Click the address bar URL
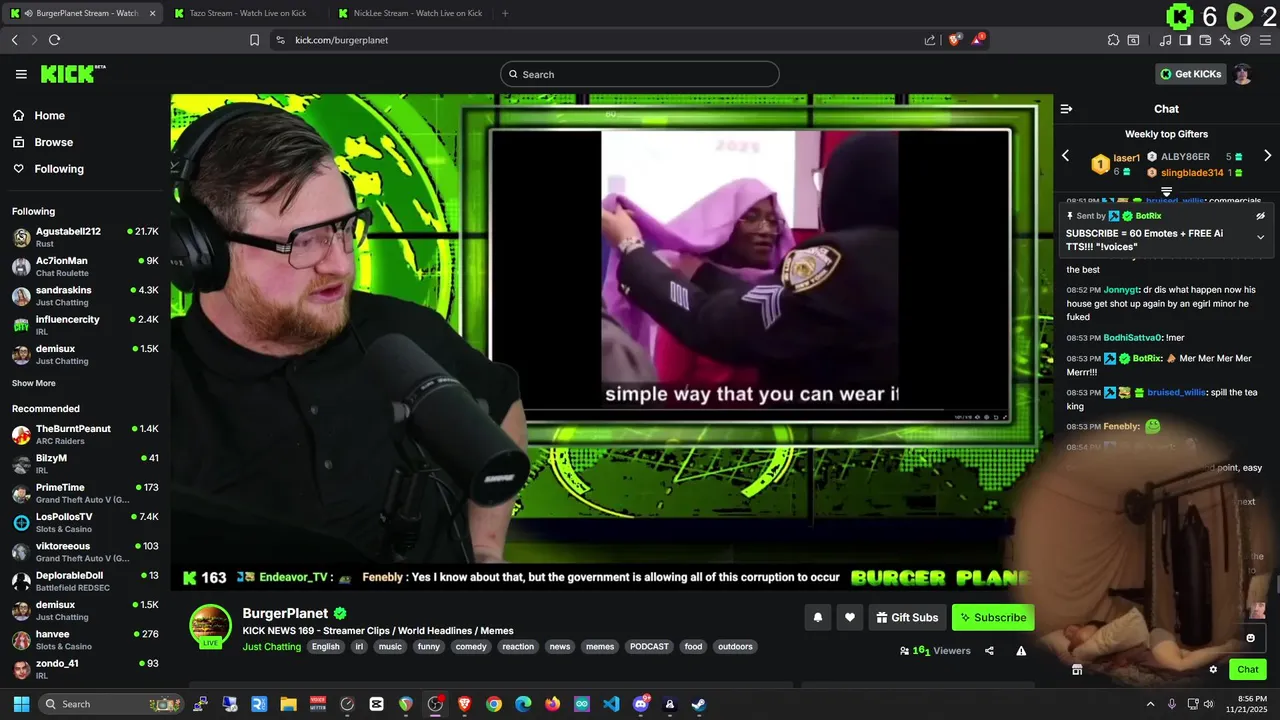 pyautogui.click(x=342, y=40)
